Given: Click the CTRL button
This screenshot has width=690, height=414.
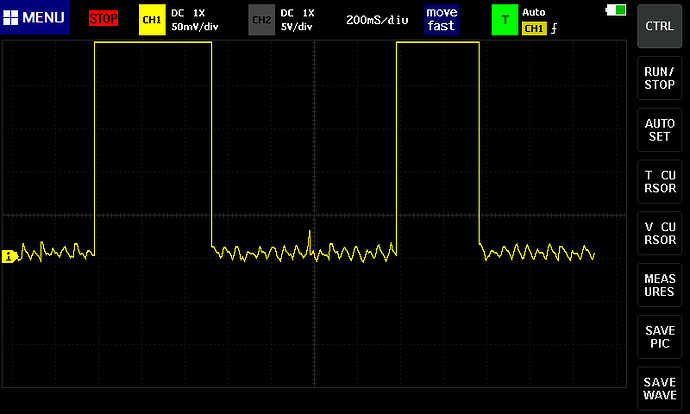Looking at the screenshot, I should [659, 26].
